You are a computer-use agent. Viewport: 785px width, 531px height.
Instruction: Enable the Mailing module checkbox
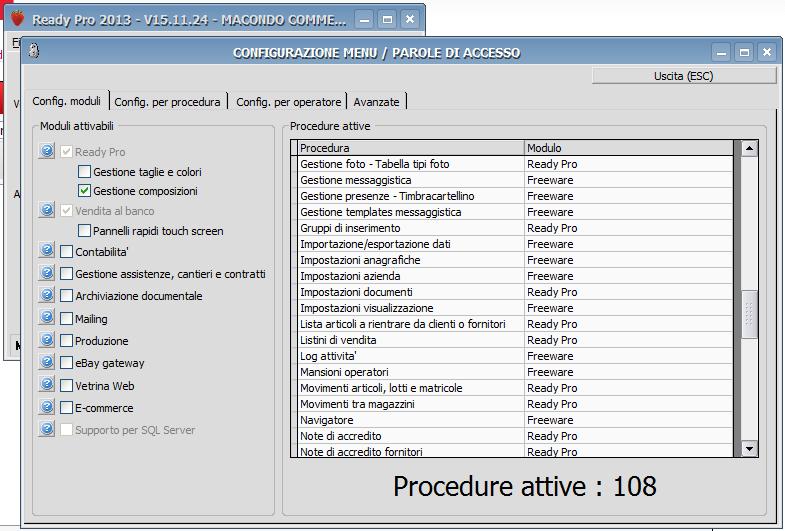(x=66, y=318)
